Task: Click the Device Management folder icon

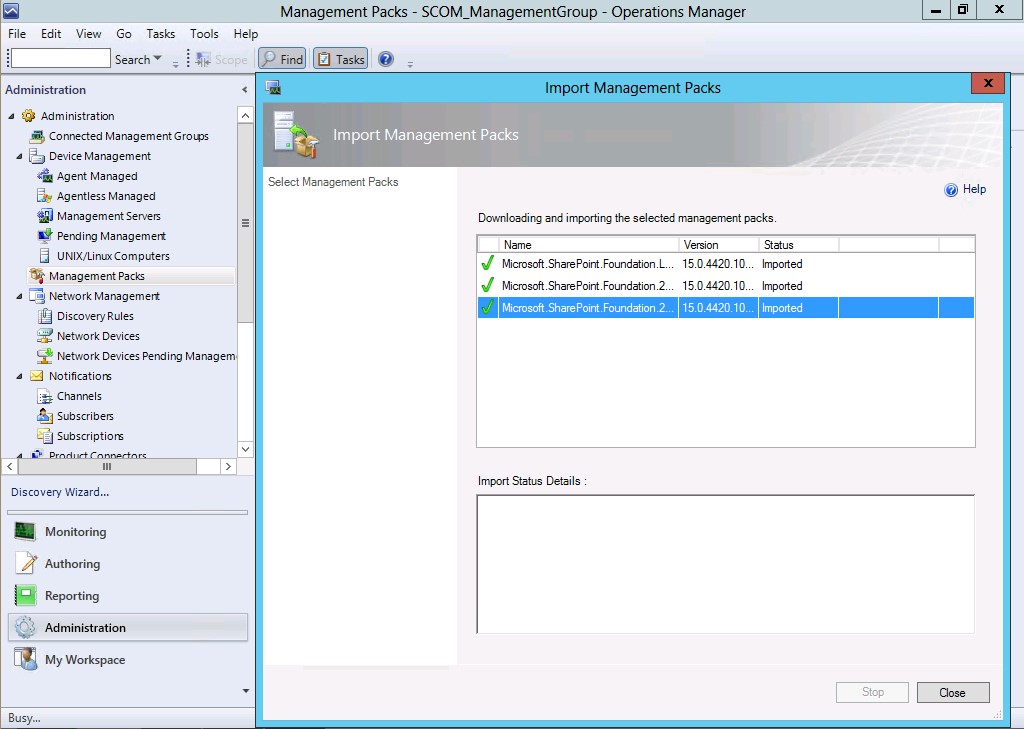Action: point(37,156)
